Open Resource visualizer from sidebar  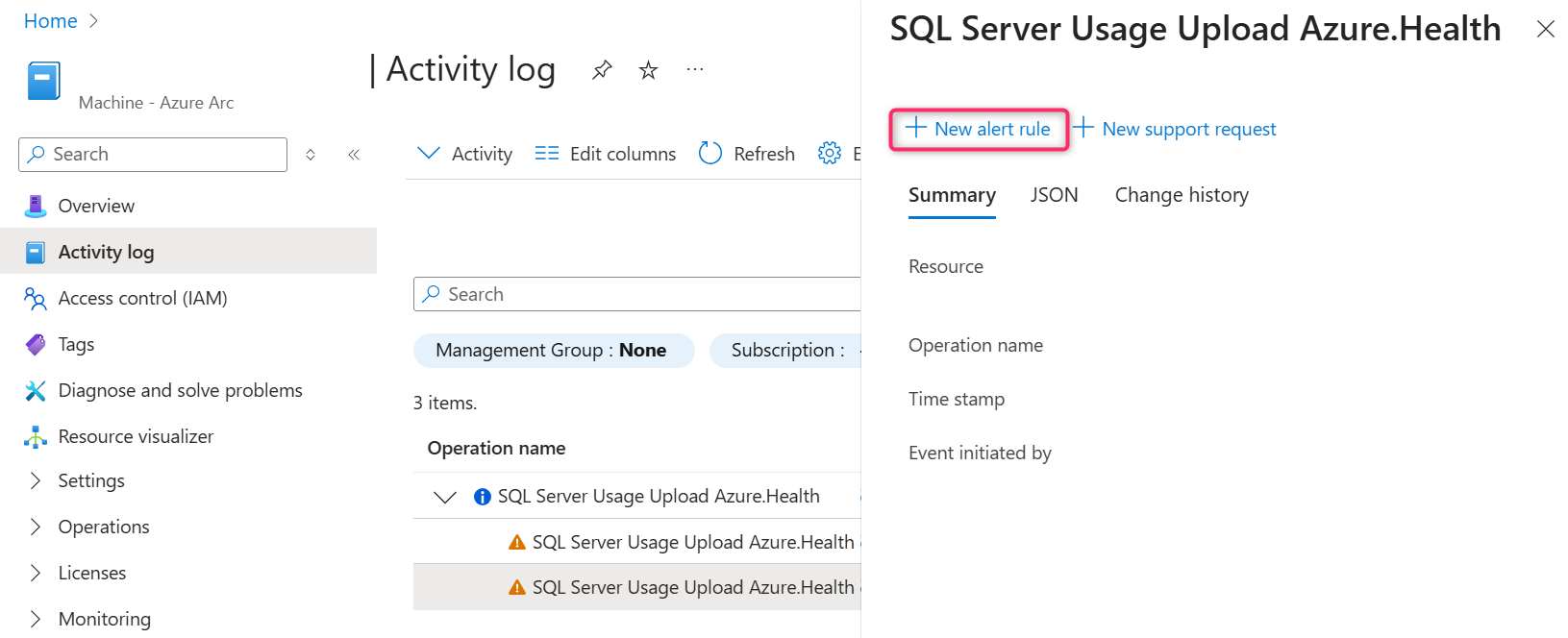pyautogui.click(x=136, y=436)
